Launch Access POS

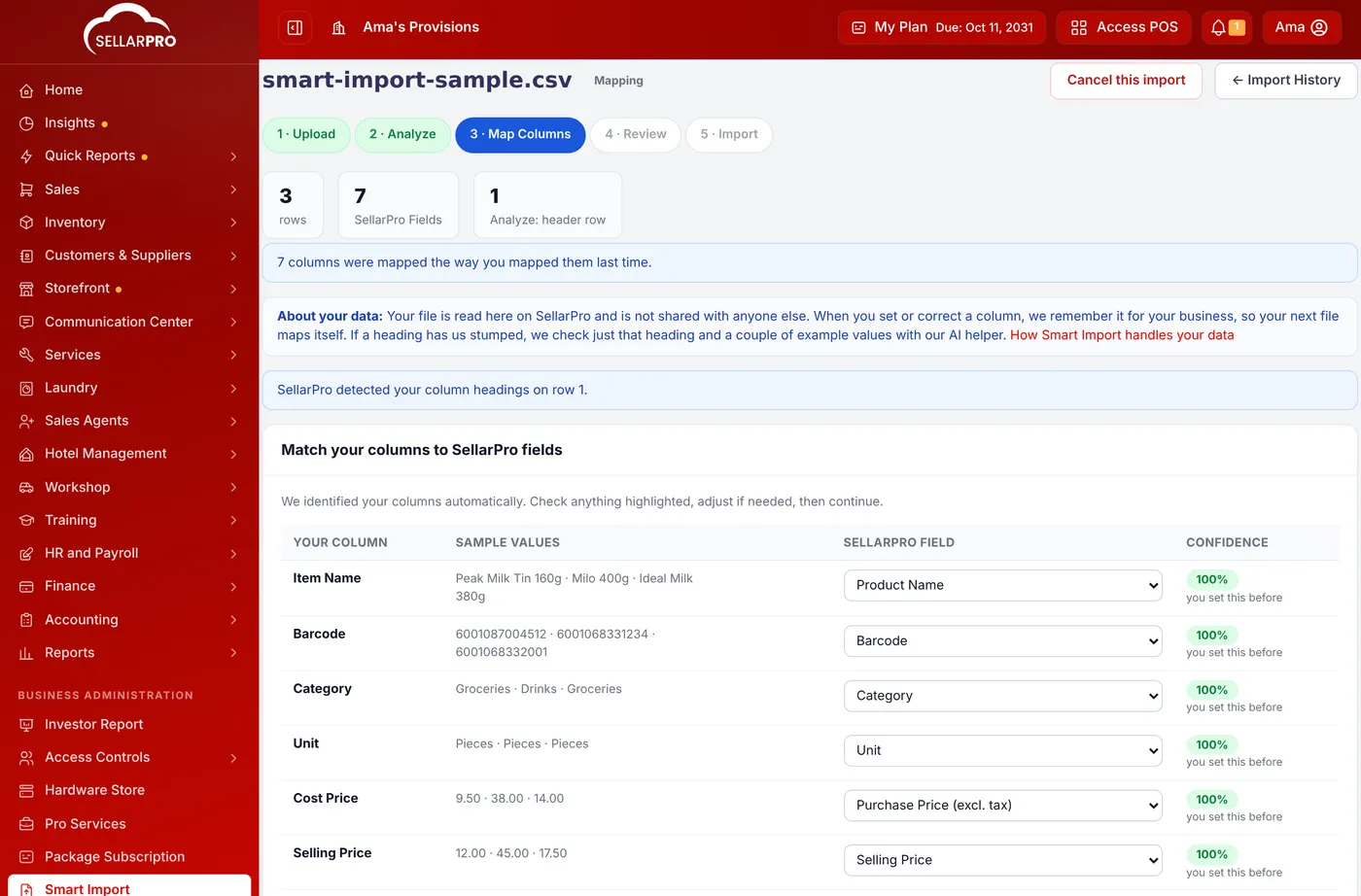point(1125,27)
